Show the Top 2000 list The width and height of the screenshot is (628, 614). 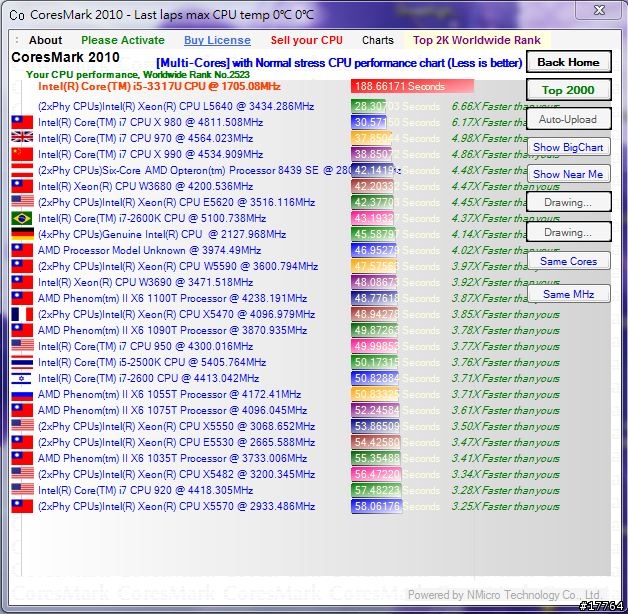click(568, 90)
